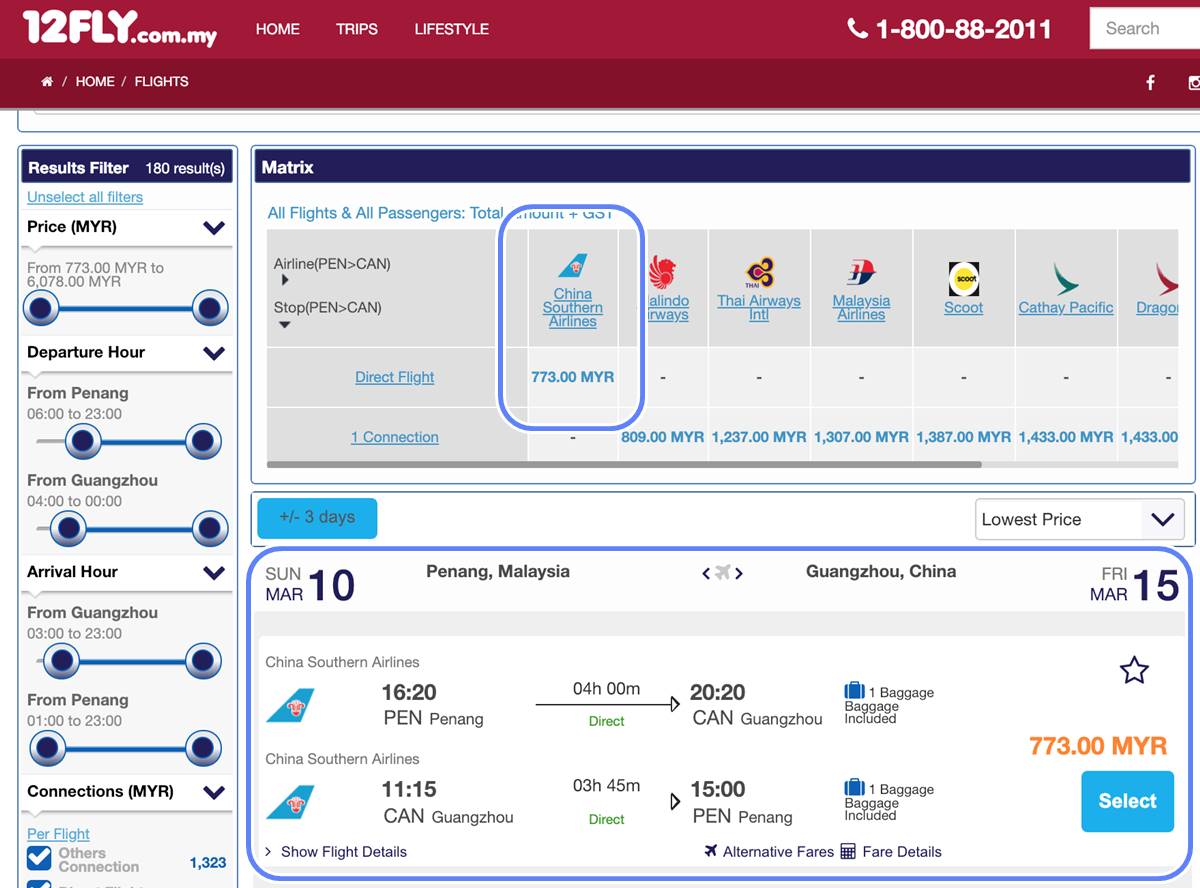1200x888 pixels.
Task: Click the 06:00 start handle of Departure From Penang slider
Action: point(83,440)
